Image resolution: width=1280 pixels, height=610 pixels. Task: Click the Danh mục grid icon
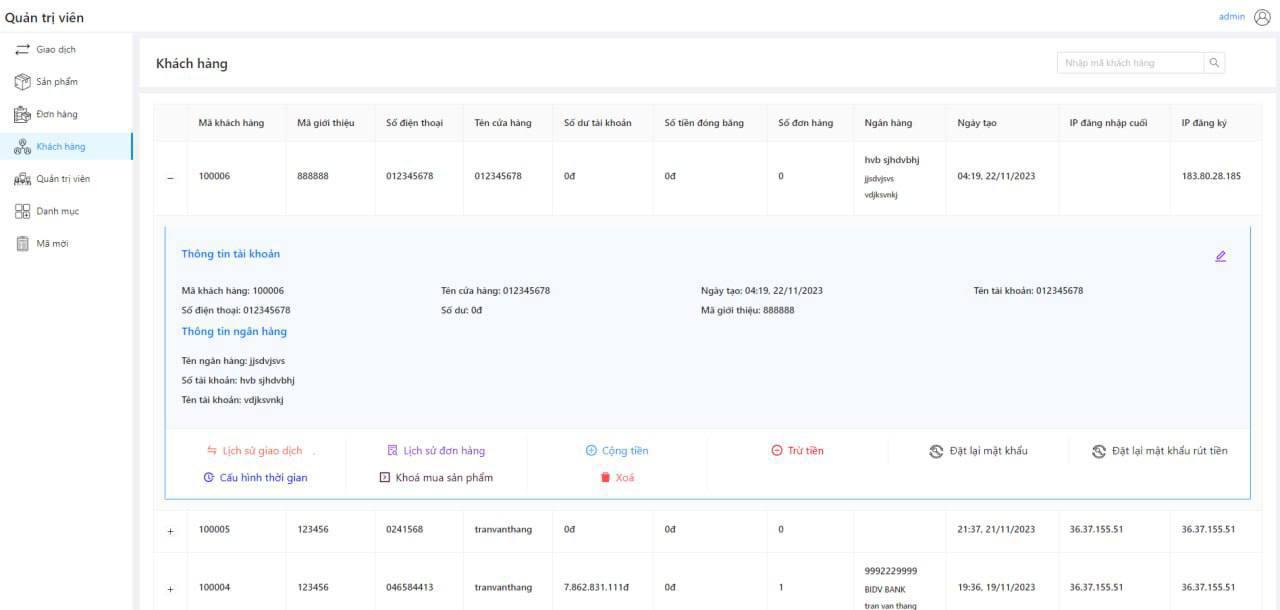(22, 211)
